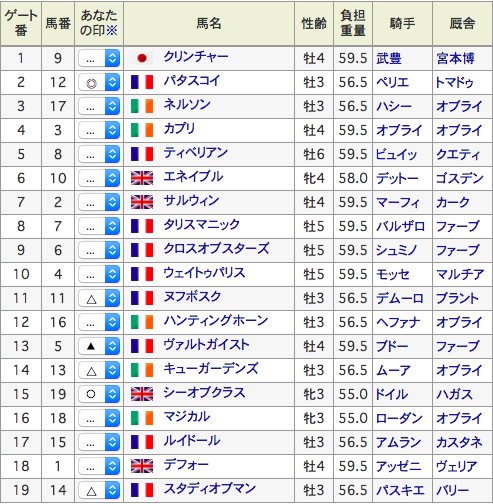Open mark dropdown for エネイブル

99,179
